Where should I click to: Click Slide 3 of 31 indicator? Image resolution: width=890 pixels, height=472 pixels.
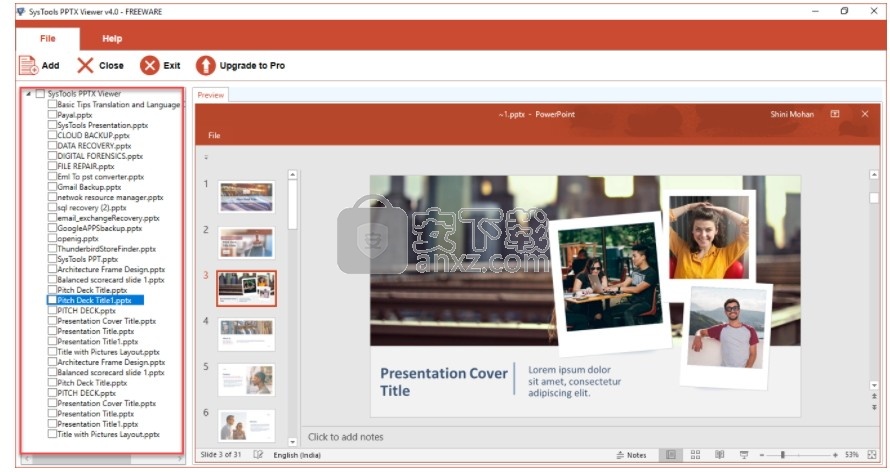tap(221, 454)
